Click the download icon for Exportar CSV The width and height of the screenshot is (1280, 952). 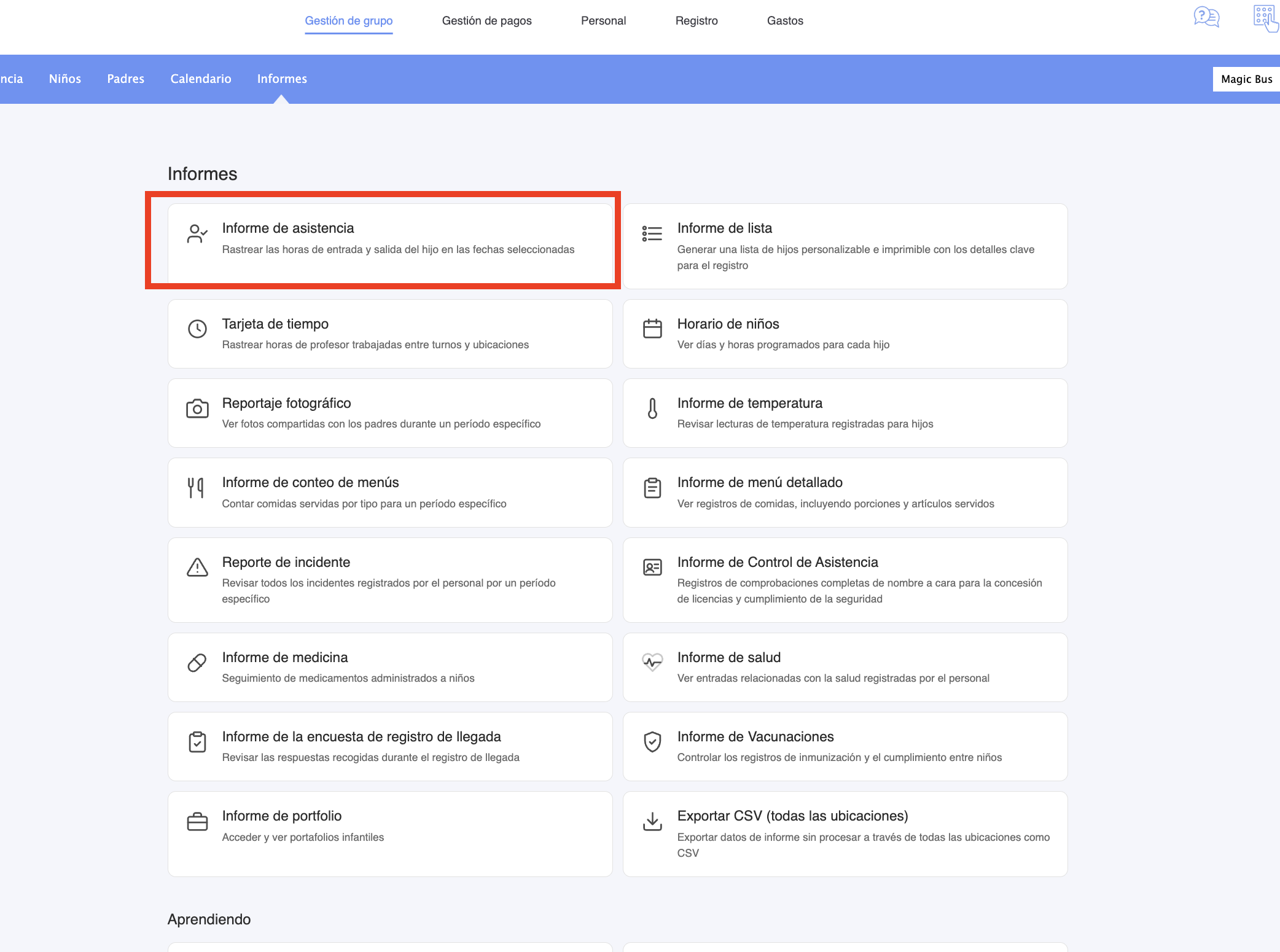pos(652,821)
